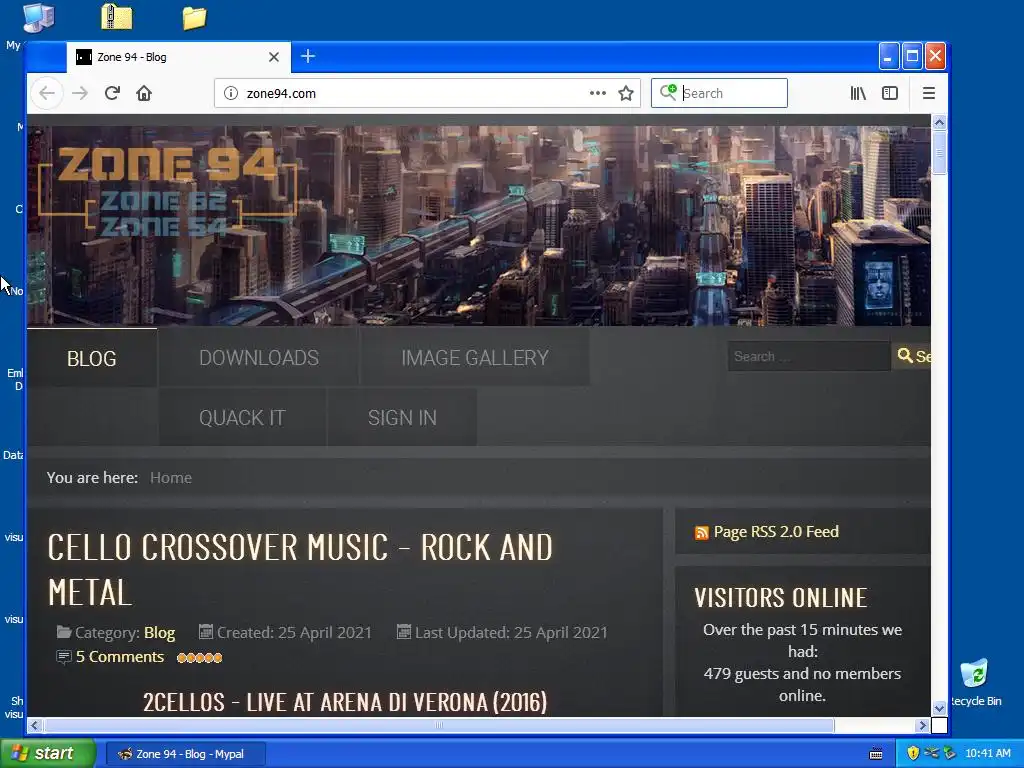The width and height of the screenshot is (1024, 768).
Task: Click the security shield tray icon
Action: [x=913, y=753]
